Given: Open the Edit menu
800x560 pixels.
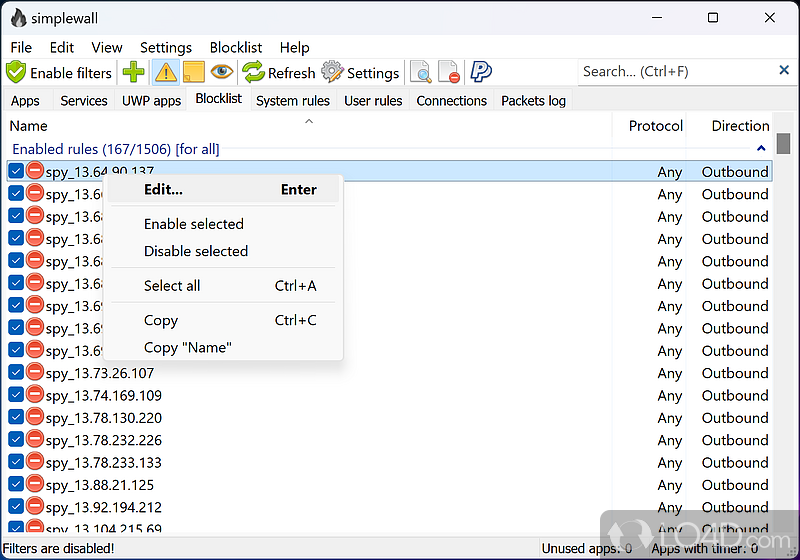Looking at the screenshot, I should [x=62, y=47].
